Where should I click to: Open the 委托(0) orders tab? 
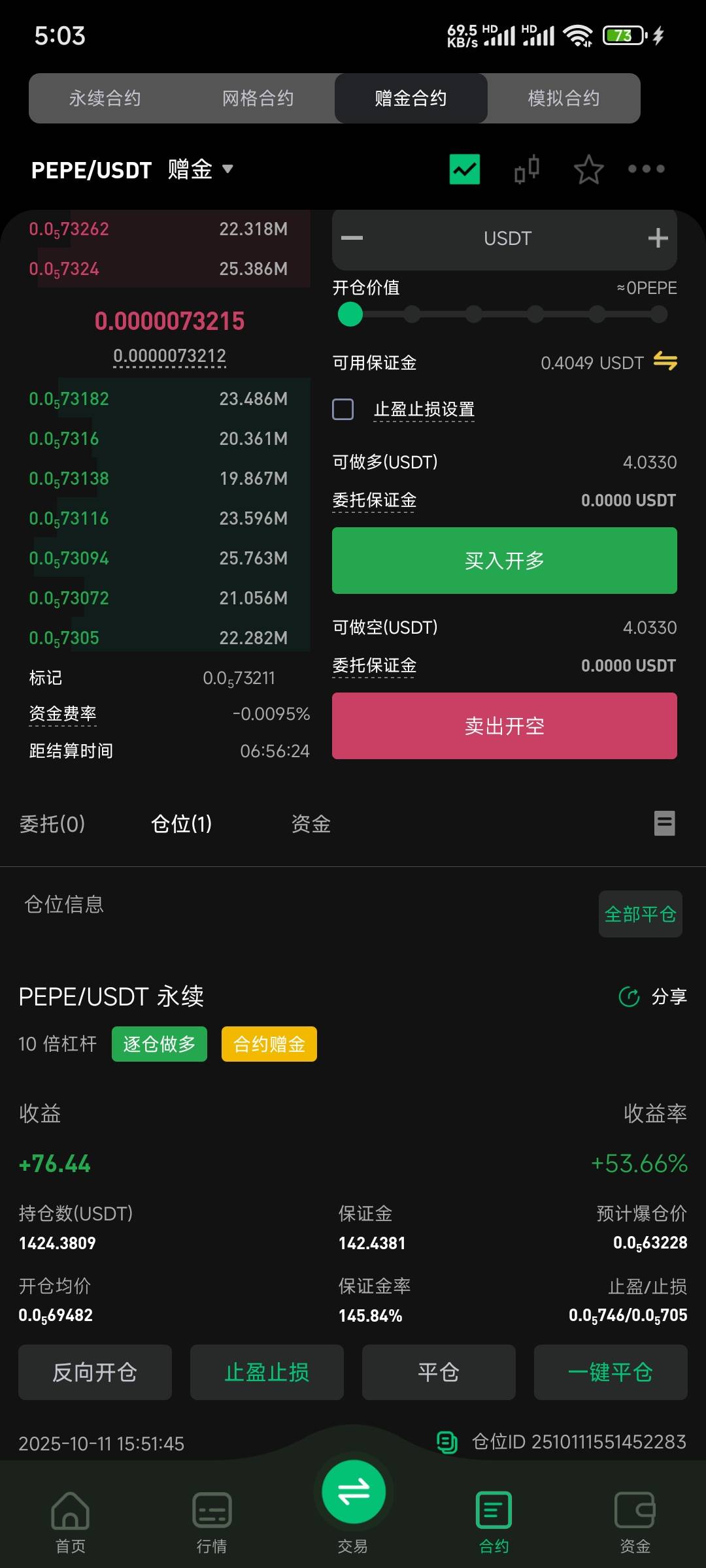click(52, 824)
